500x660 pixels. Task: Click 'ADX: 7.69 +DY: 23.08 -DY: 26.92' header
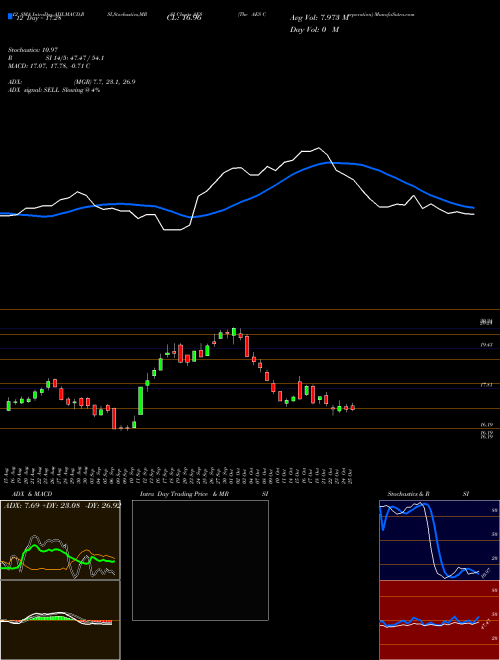[62, 505]
